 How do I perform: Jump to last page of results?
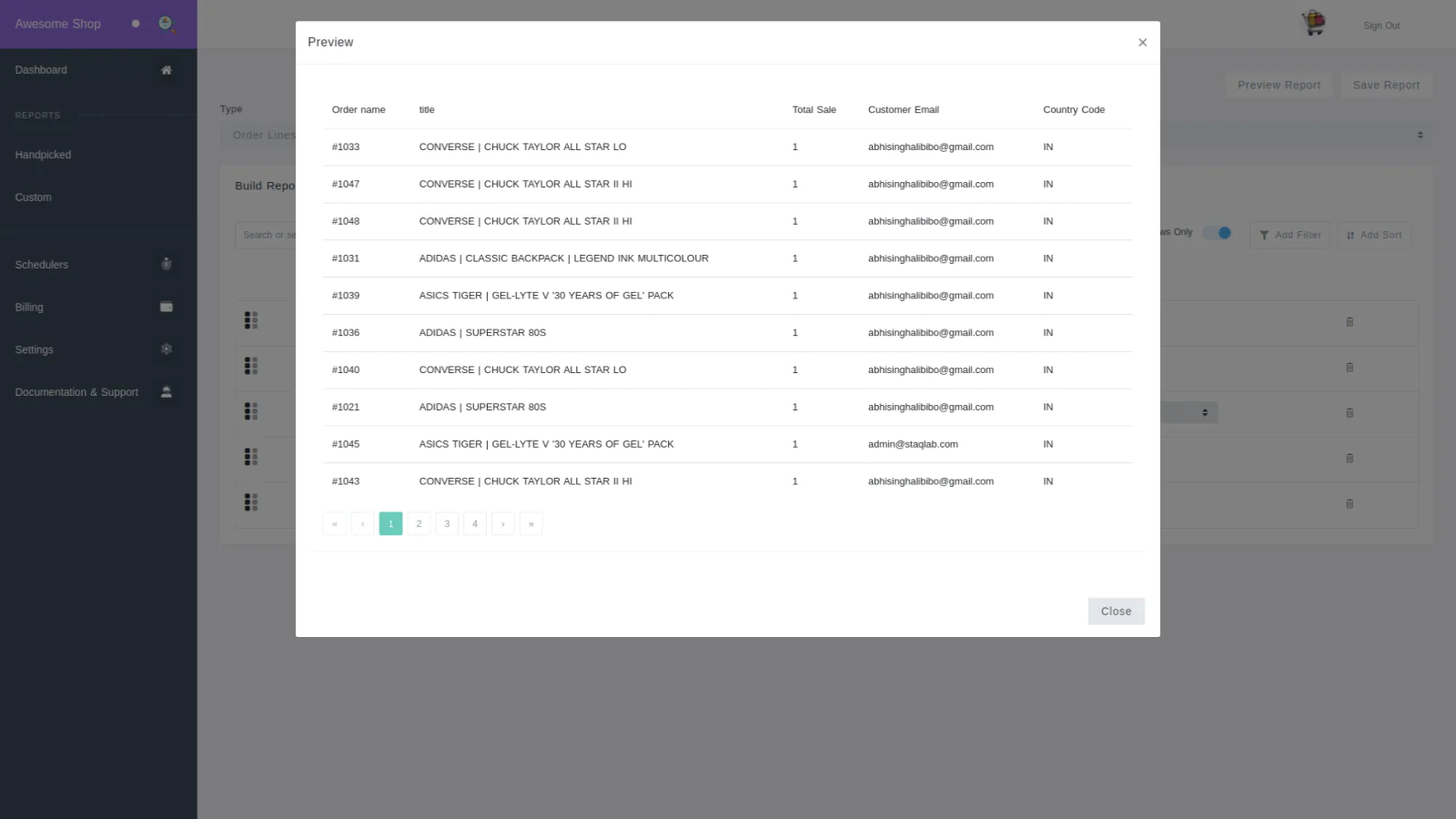(x=531, y=524)
